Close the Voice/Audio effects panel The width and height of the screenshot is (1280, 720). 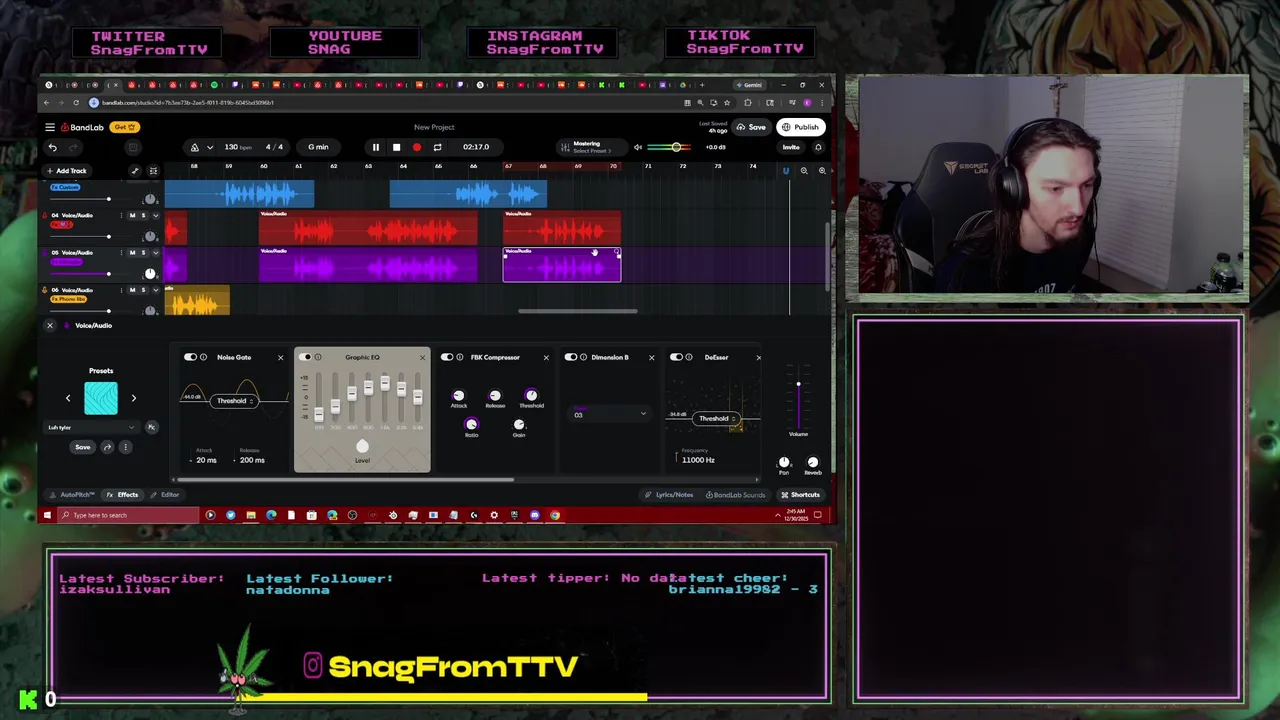click(x=50, y=325)
